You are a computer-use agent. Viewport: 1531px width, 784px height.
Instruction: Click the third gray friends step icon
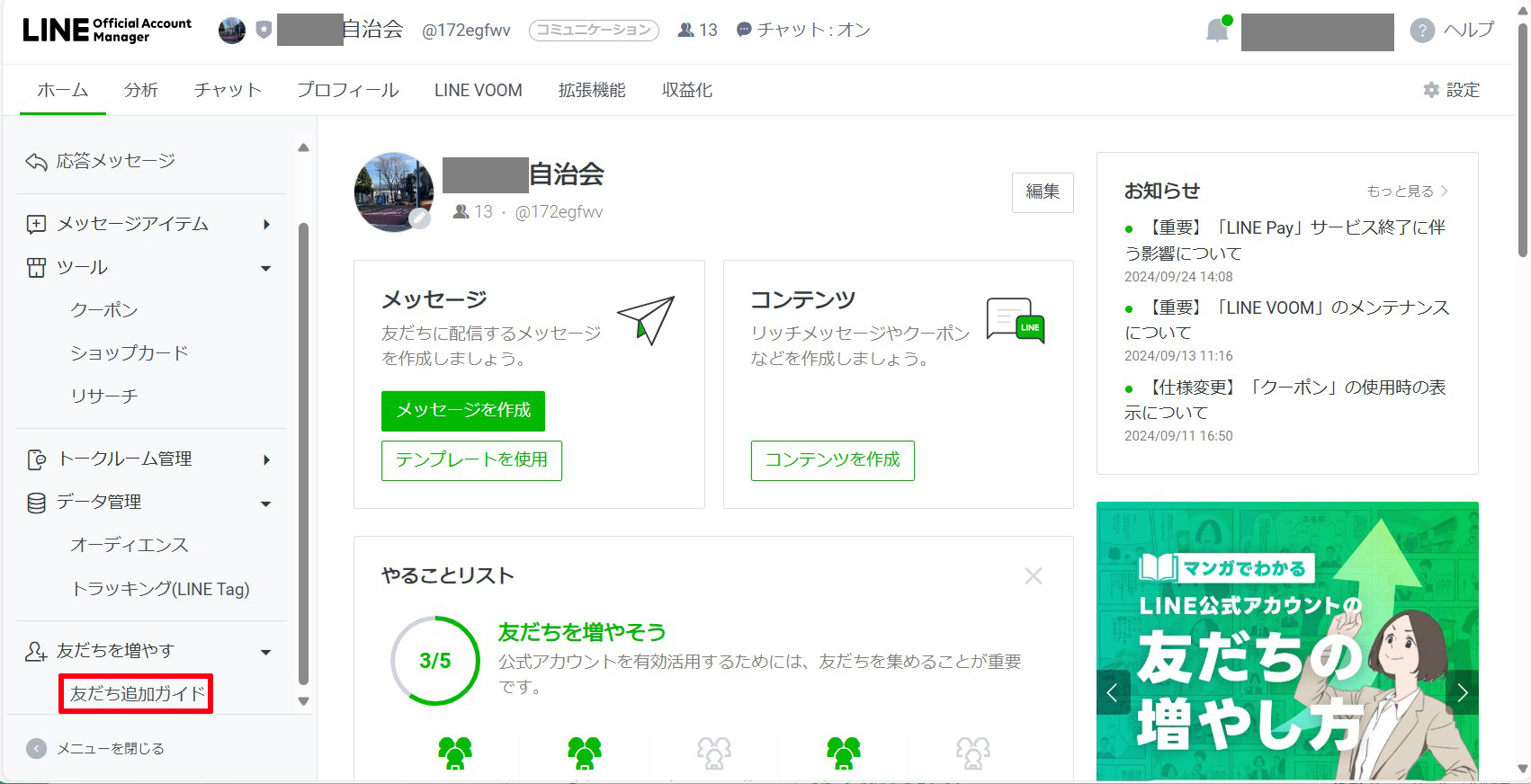(714, 753)
